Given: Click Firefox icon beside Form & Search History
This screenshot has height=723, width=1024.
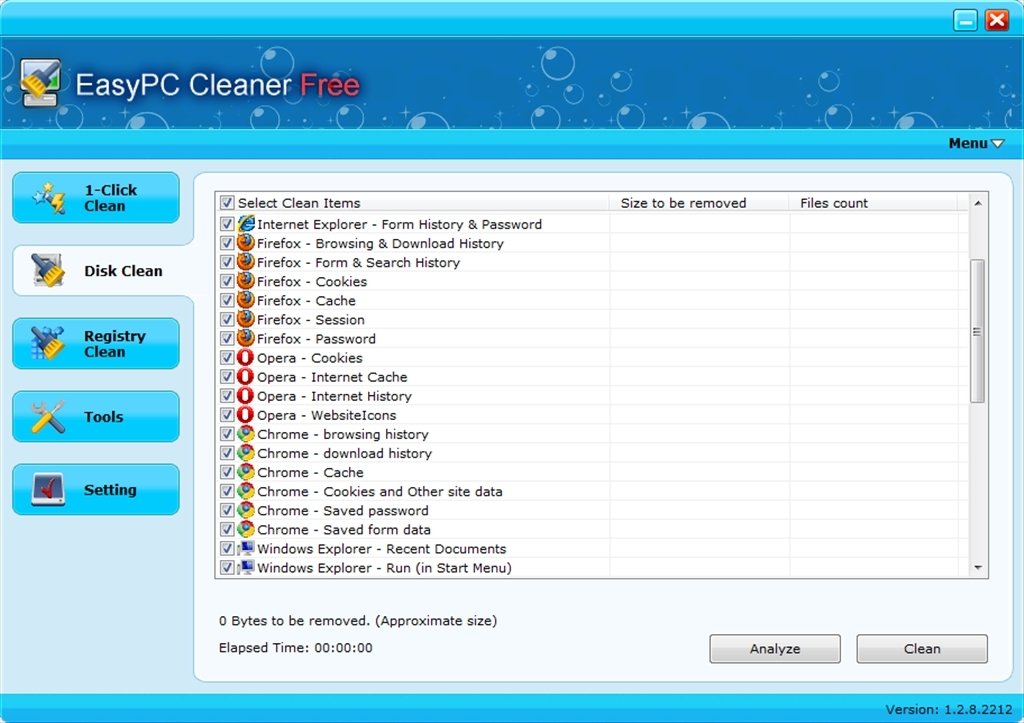Looking at the screenshot, I should click(246, 262).
